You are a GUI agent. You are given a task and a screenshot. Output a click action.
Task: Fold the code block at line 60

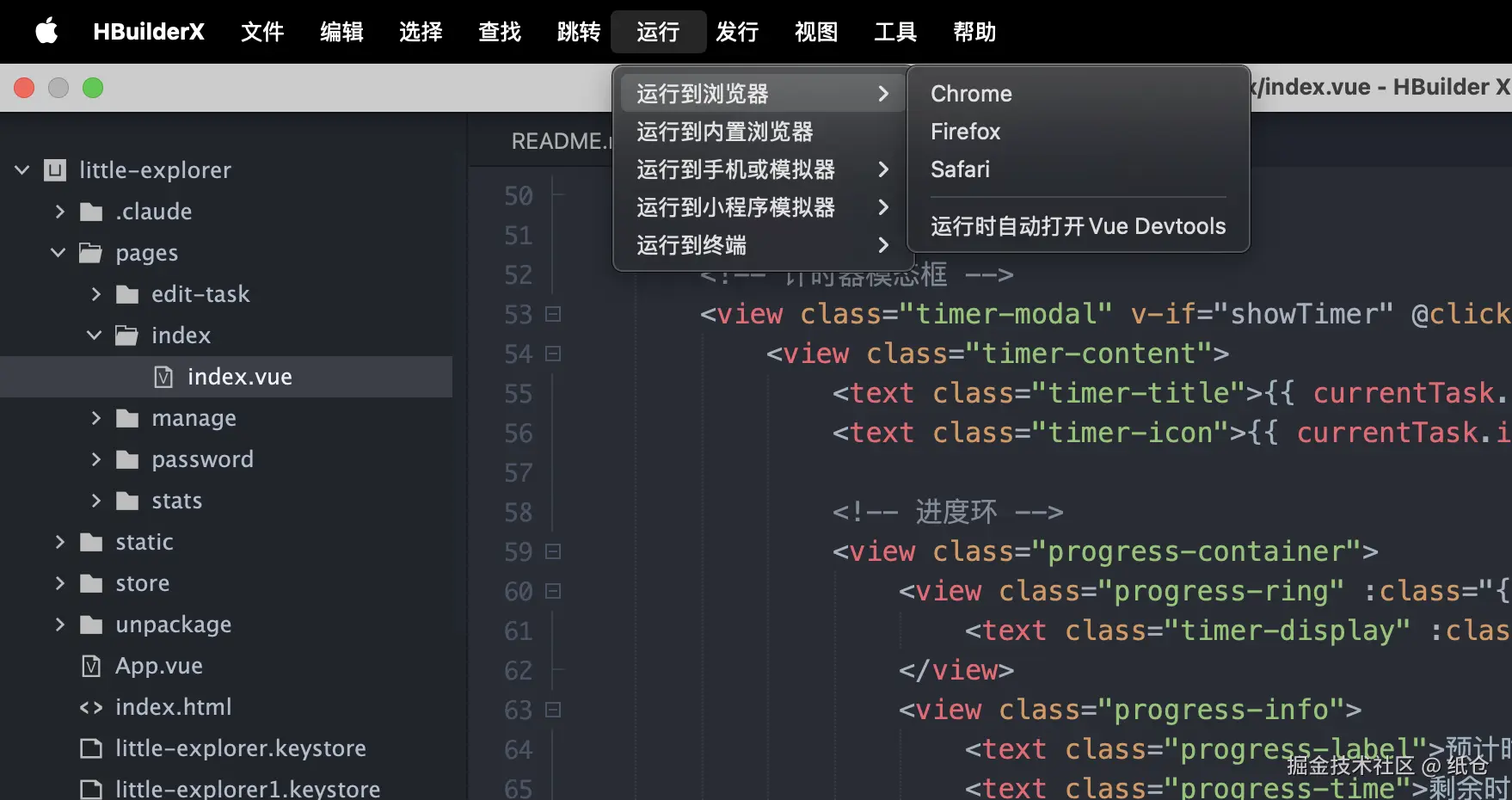pos(554,591)
